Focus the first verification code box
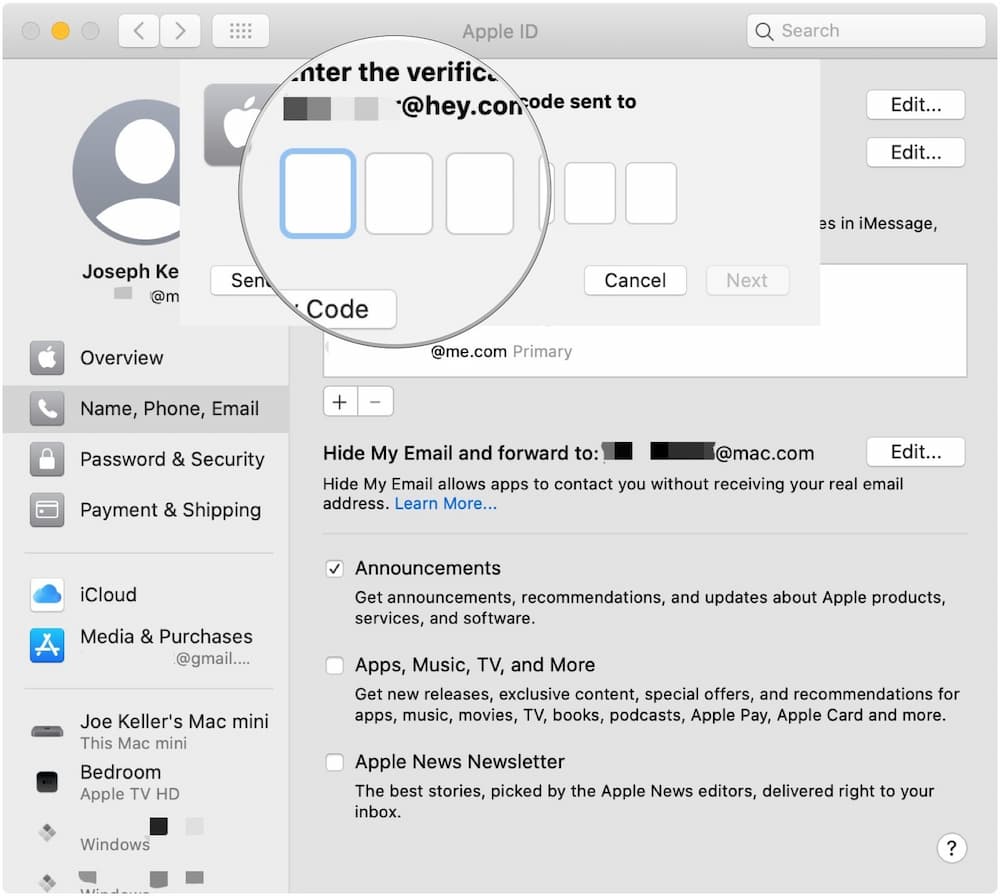 [318, 193]
